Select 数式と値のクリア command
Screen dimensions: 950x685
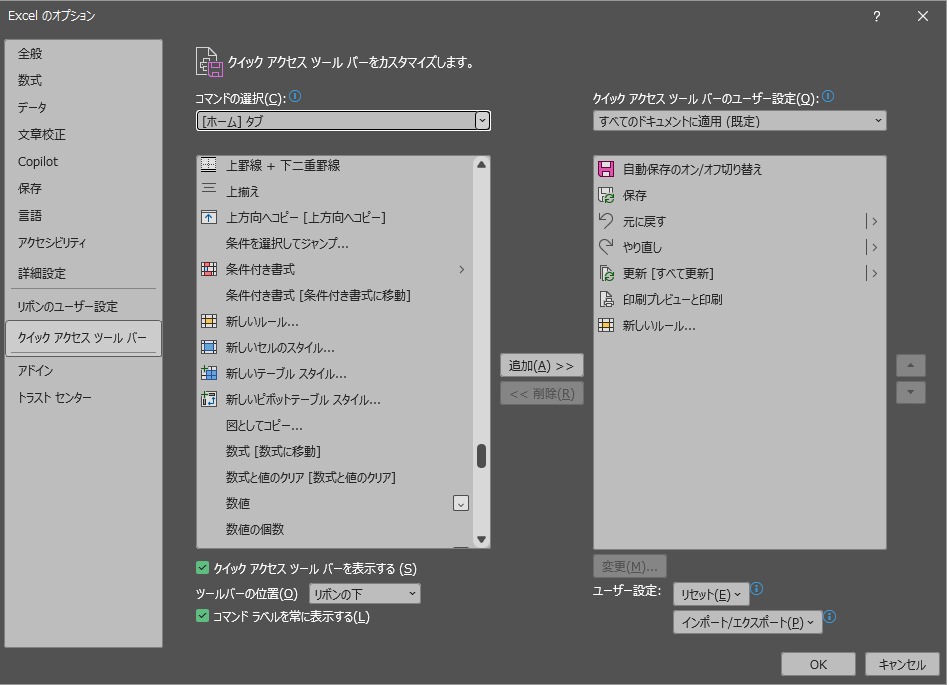(335, 477)
